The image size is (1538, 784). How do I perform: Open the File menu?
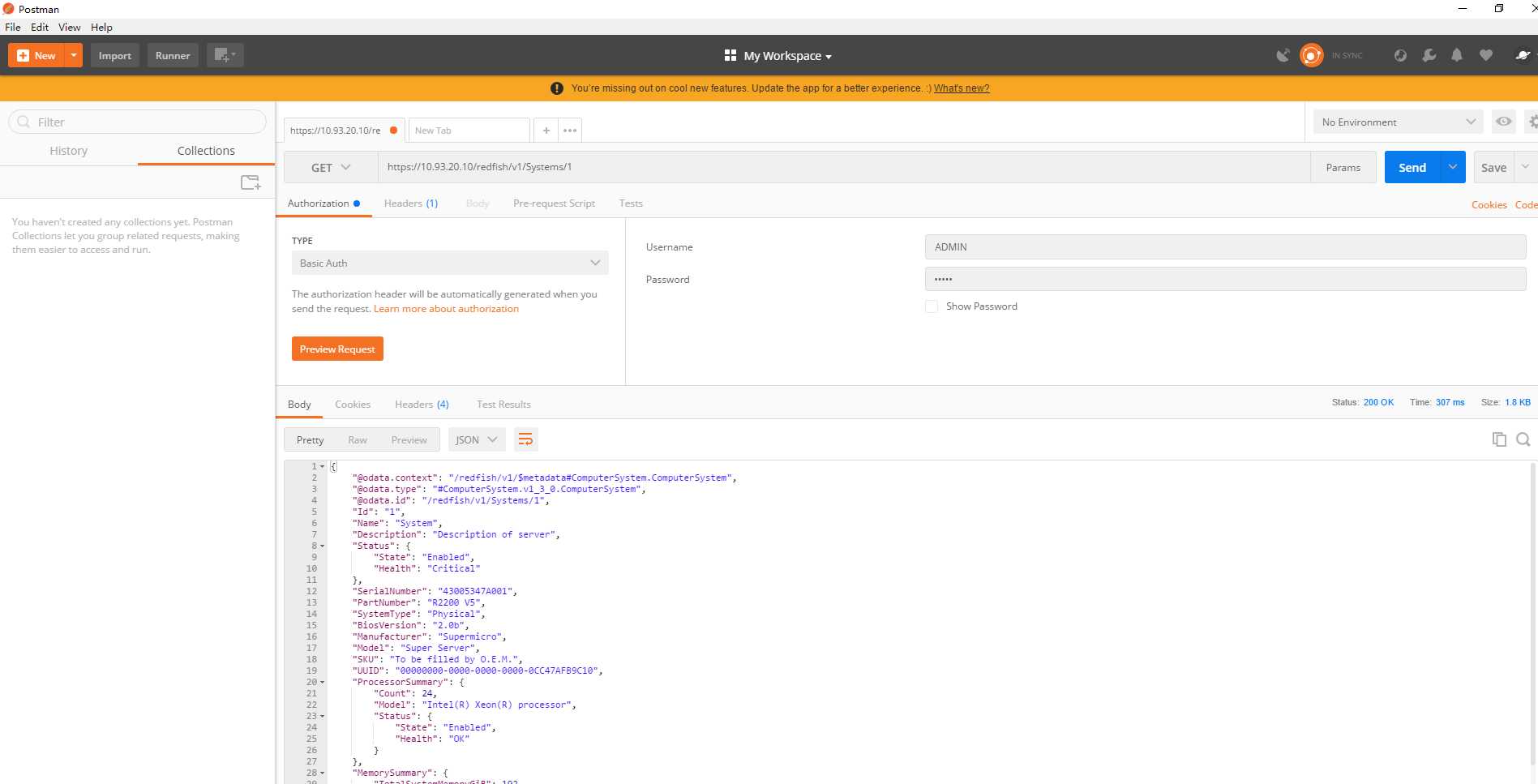[x=13, y=27]
